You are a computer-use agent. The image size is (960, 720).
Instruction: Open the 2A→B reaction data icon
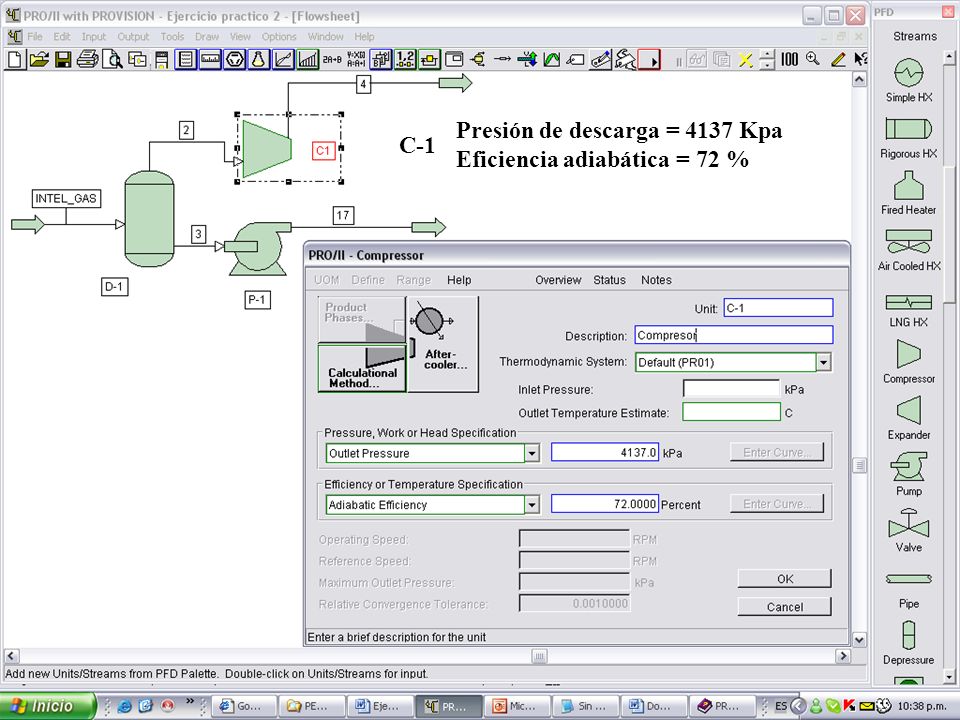click(x=332, y=59)
